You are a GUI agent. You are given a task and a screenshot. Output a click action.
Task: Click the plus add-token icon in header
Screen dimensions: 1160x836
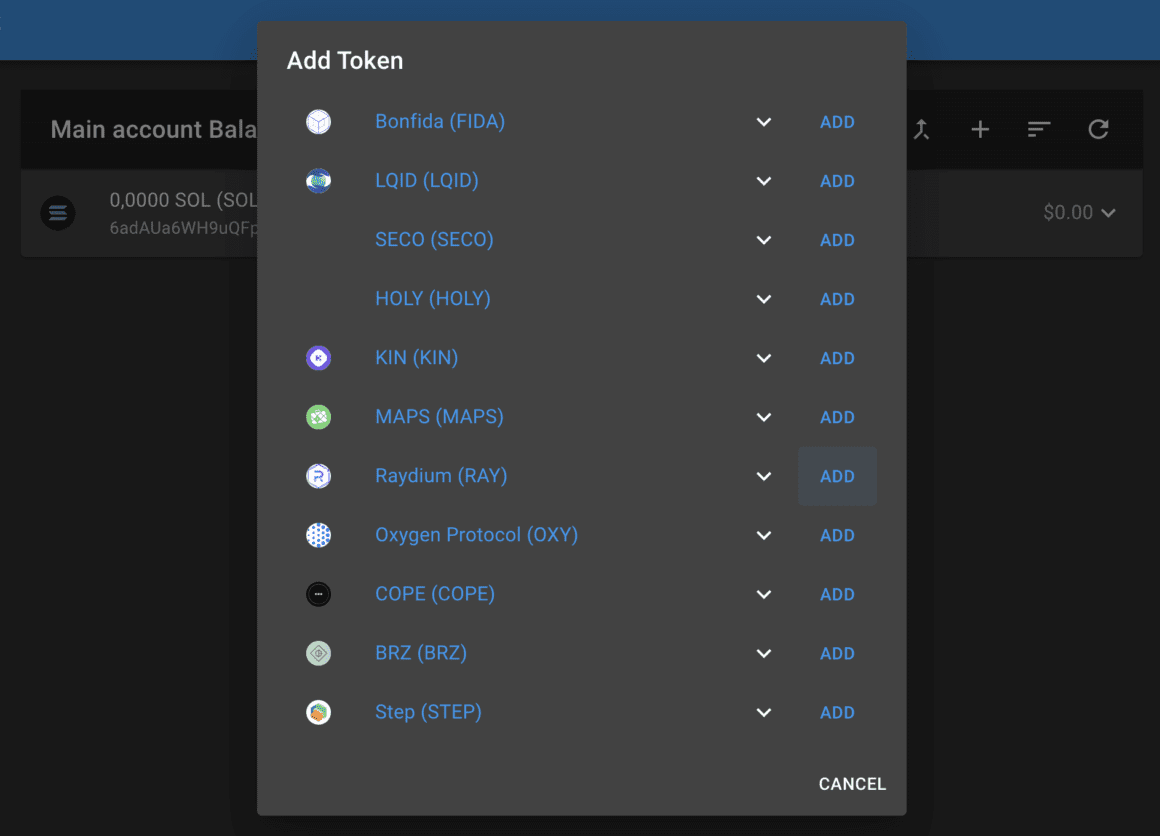[980, 129]
